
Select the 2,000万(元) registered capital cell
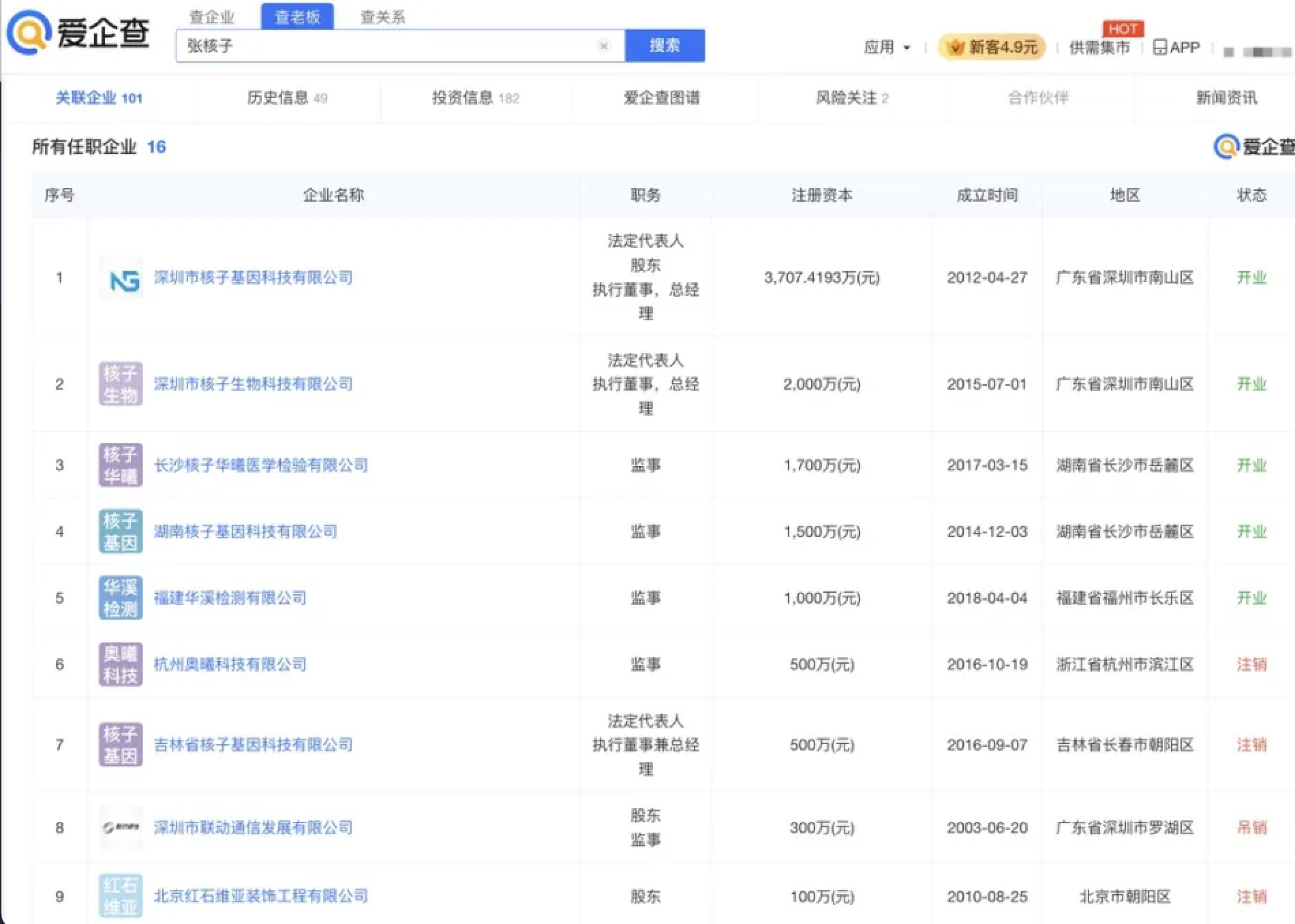822,384
